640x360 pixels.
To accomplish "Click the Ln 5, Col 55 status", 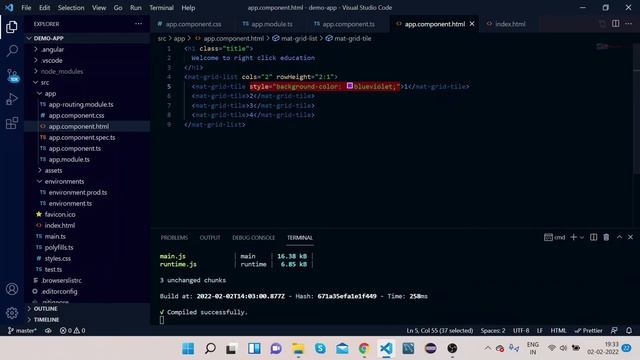I will 440,331.
